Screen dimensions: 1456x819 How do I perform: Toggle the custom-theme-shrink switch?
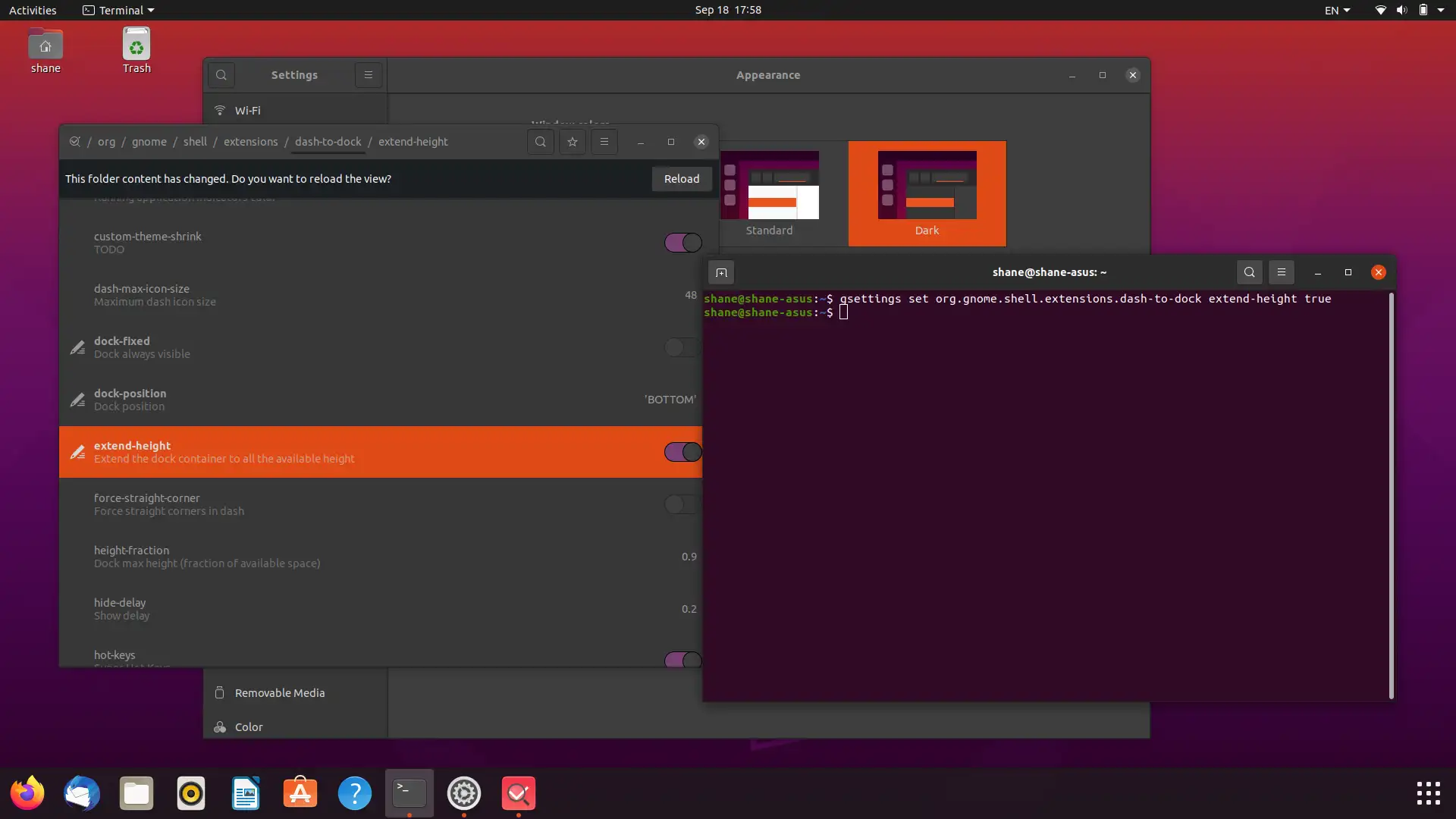(x=682, y=243)
